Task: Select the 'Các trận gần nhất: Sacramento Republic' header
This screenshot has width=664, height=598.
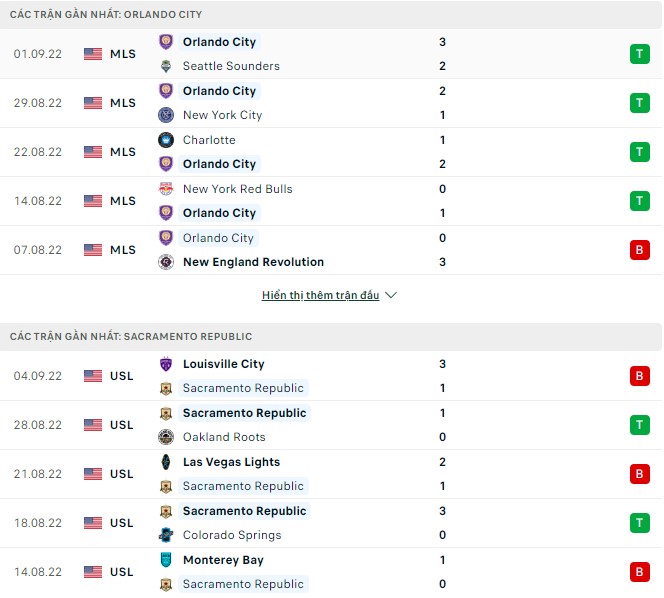Action: click(131, 336)
